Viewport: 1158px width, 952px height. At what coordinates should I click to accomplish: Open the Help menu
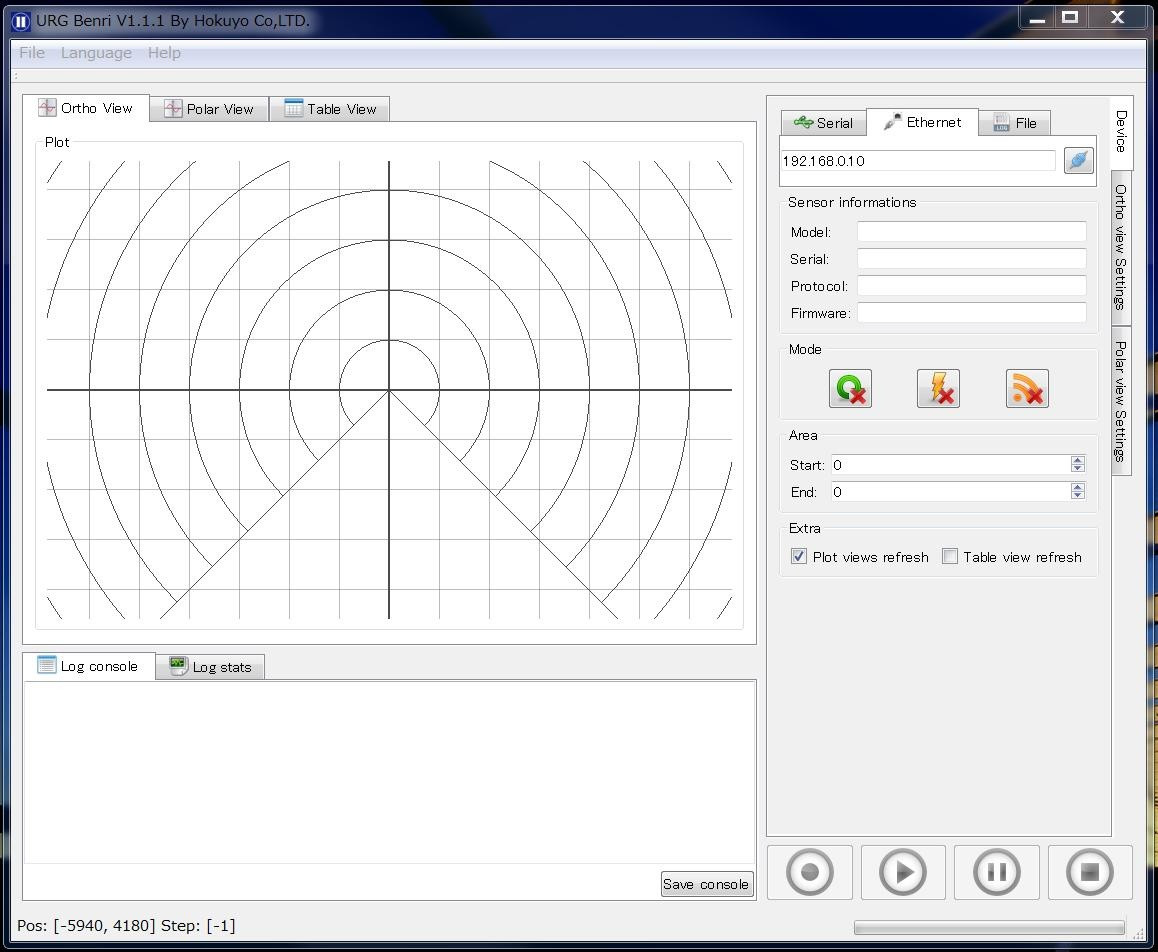pos(164,52)
